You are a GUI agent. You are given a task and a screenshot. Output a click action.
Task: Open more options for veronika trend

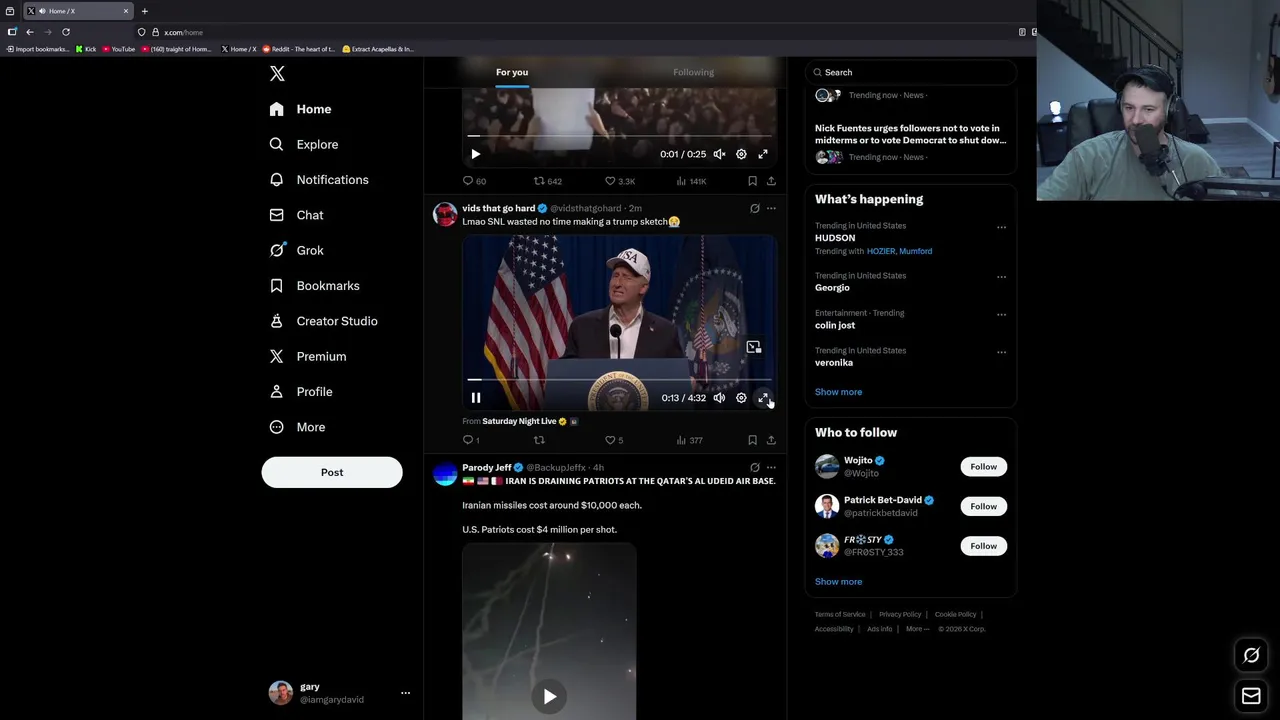(x=1001, y=352)
